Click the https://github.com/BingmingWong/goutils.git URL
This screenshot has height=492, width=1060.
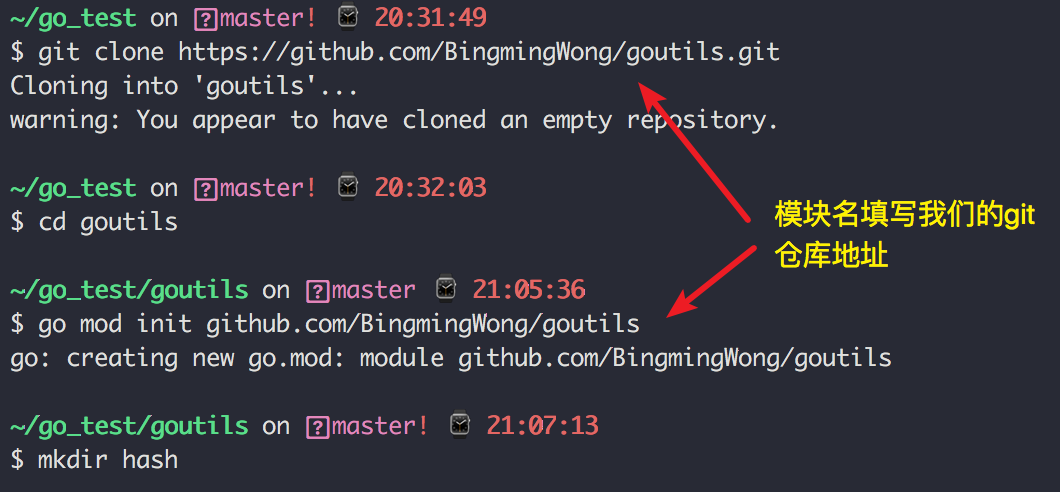[479, 53]
